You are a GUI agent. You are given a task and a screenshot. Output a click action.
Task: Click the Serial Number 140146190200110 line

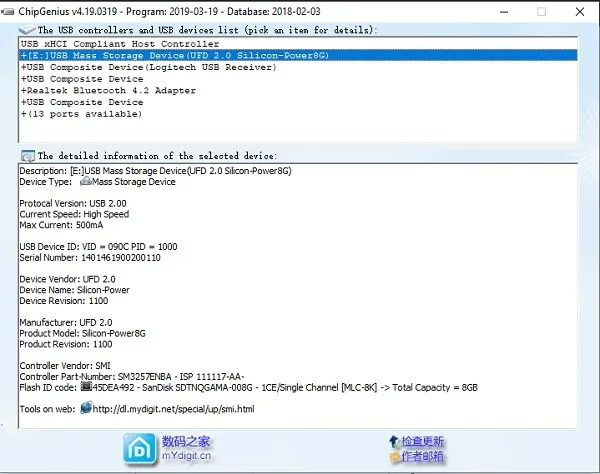[90, 257]
